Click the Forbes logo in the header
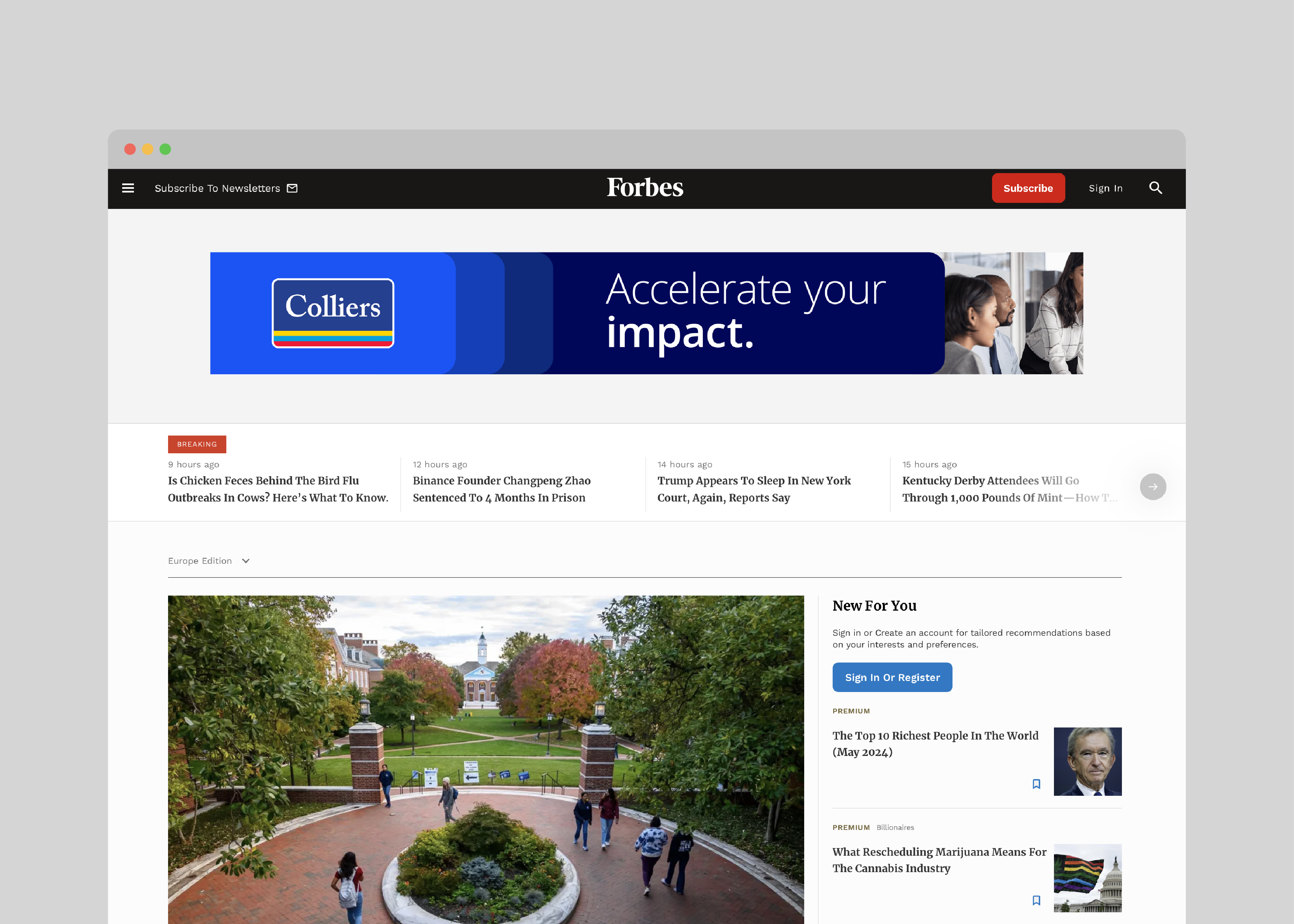 [x=645, y=187]
